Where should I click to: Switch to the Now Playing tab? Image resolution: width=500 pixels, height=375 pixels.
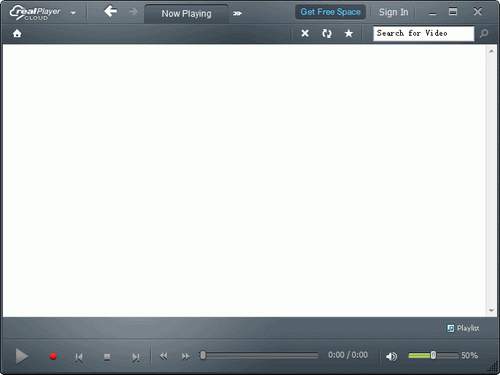[x=186, y=14]
